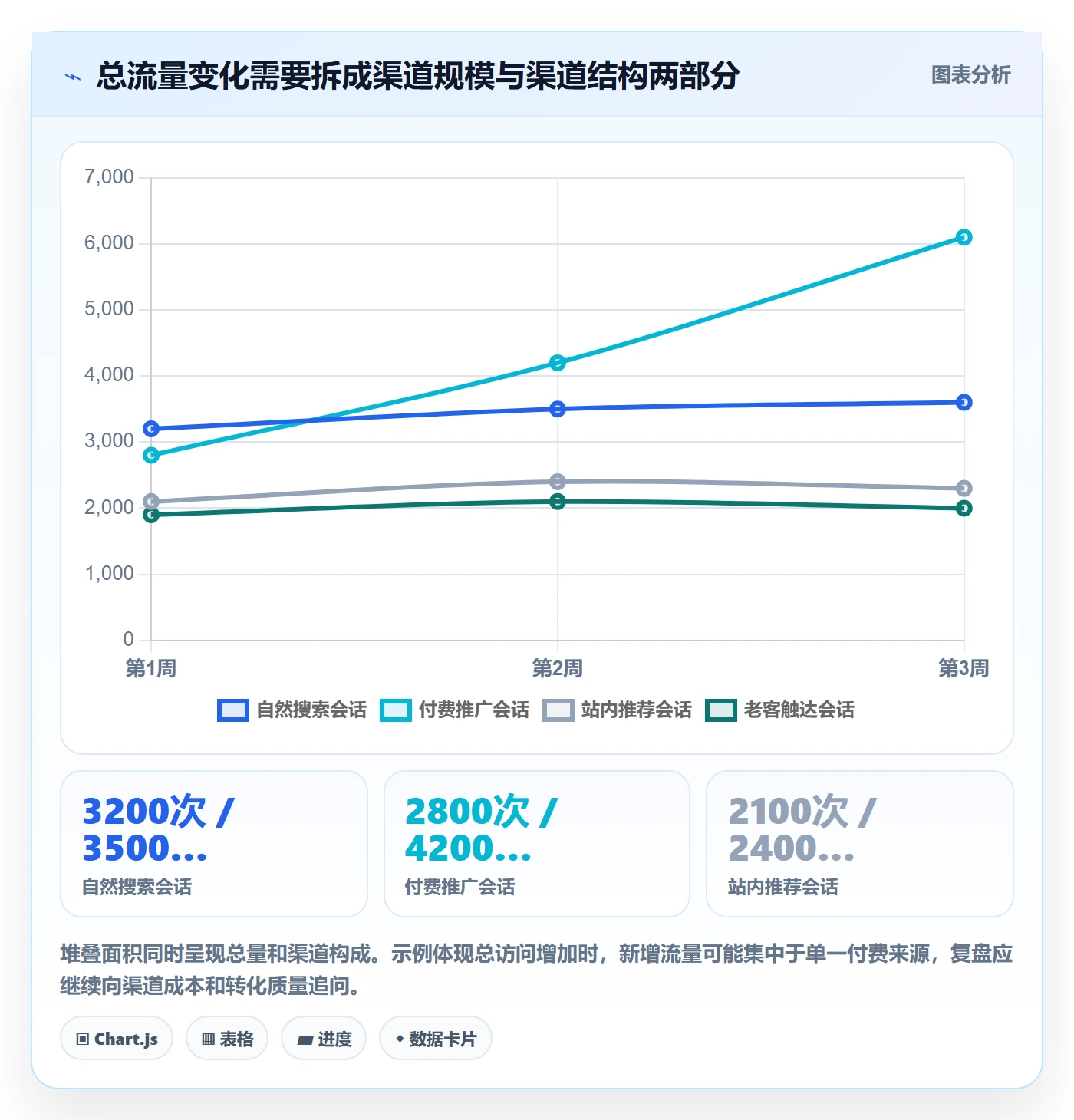Click the 1,000 y-axis label
This screenshot has height=1120, width=1074.
pyautogui.click(x=109, y=574)
